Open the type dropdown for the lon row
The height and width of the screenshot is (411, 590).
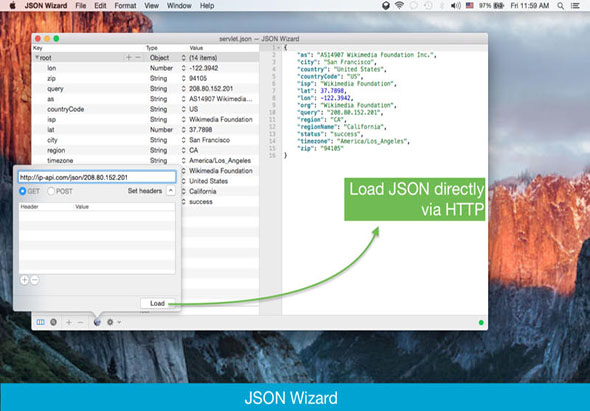(x=184, y=68)
